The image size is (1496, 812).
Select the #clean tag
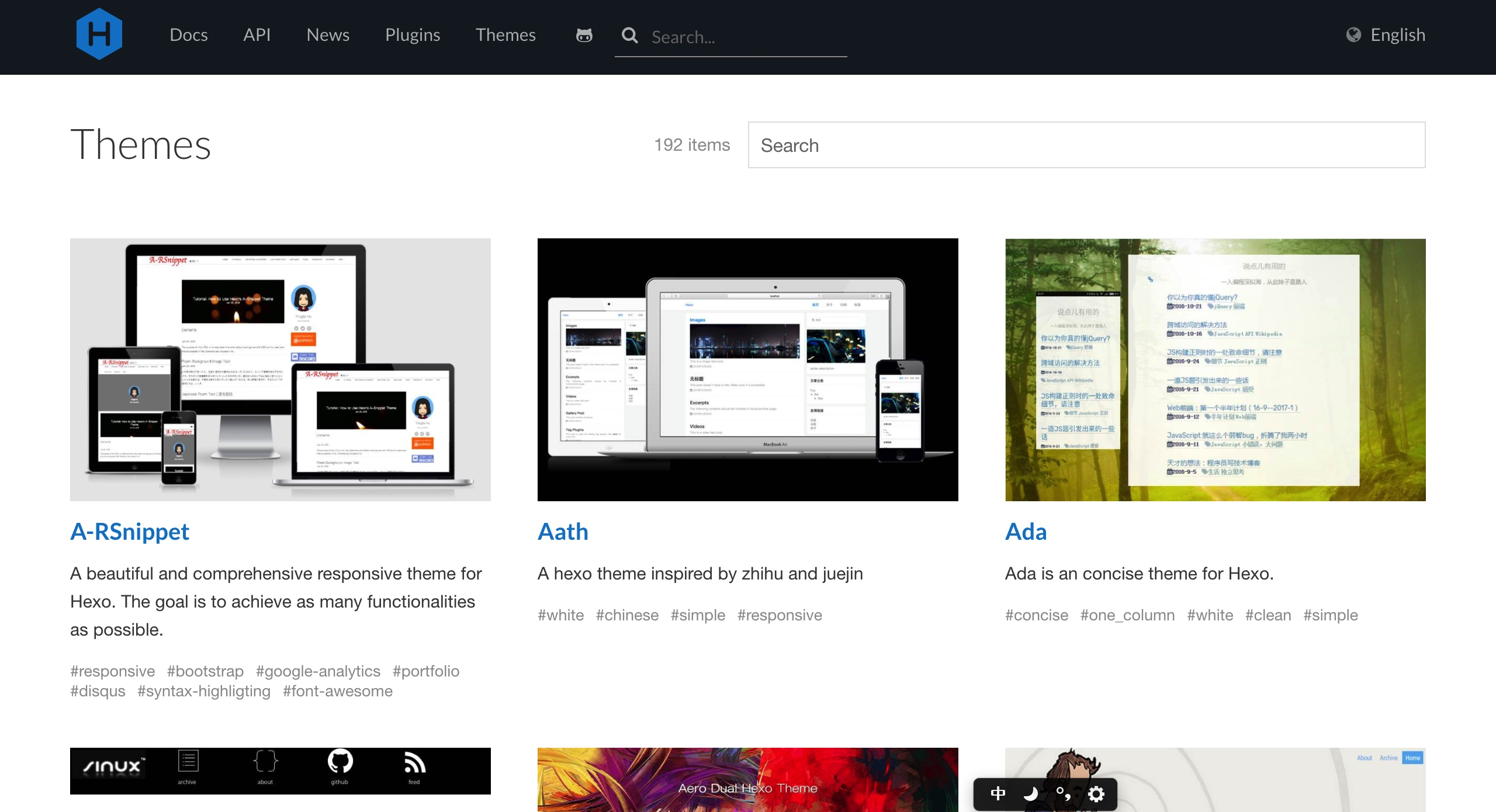tap(1268, 615)
